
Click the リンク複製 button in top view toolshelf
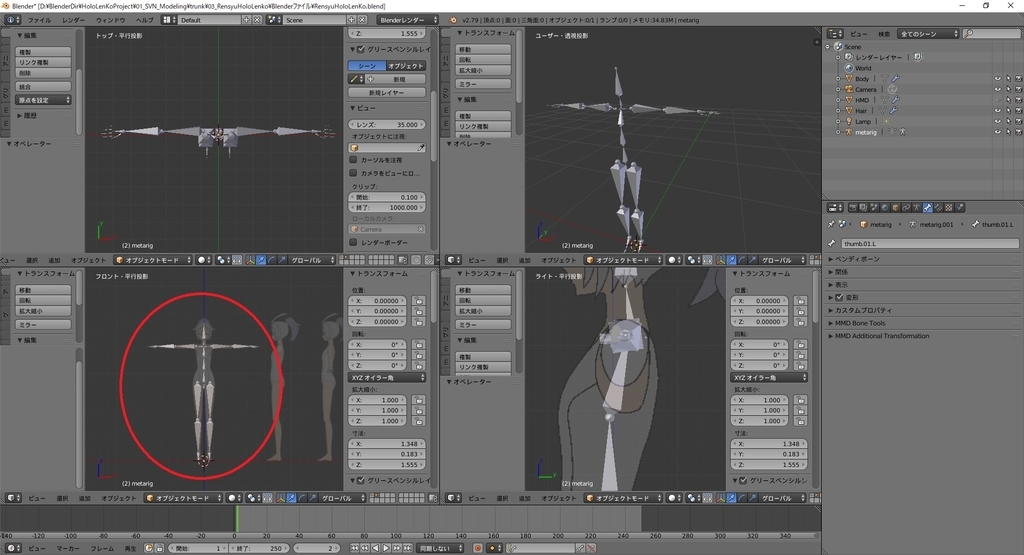[x=43, y=62]
